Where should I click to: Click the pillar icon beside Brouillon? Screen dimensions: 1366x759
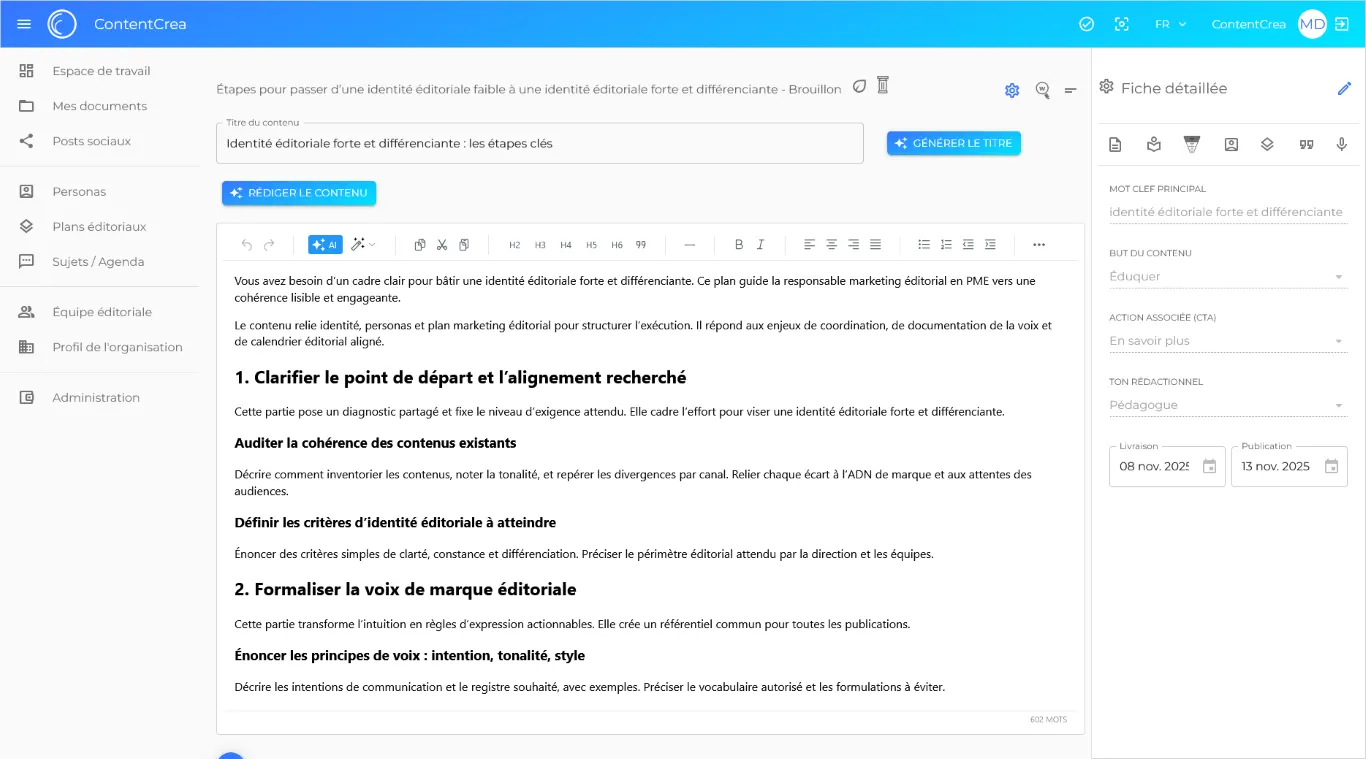pyautogui.click(x=882, y=85)
